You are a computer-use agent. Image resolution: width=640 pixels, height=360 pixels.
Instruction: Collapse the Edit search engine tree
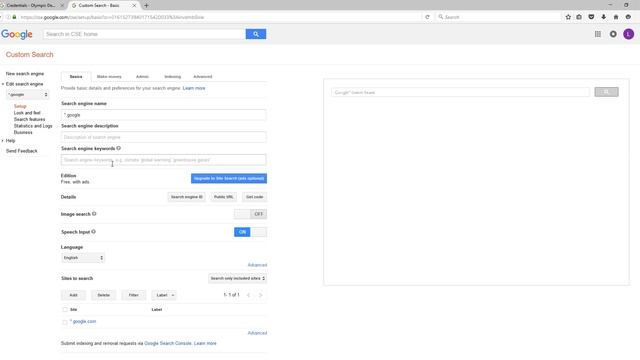pos(3,84)
